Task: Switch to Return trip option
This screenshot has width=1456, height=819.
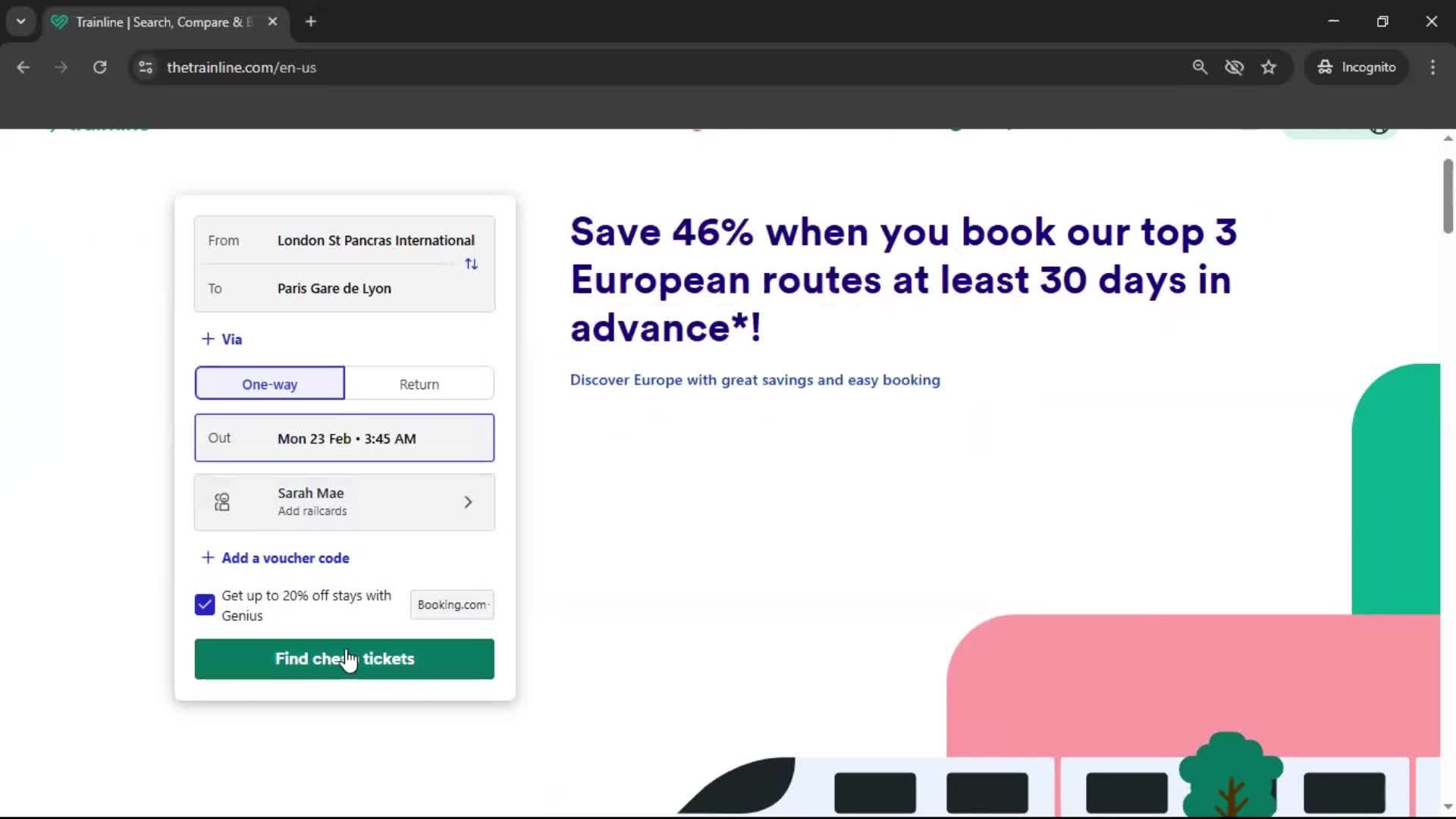Action: tap(419, 384)
